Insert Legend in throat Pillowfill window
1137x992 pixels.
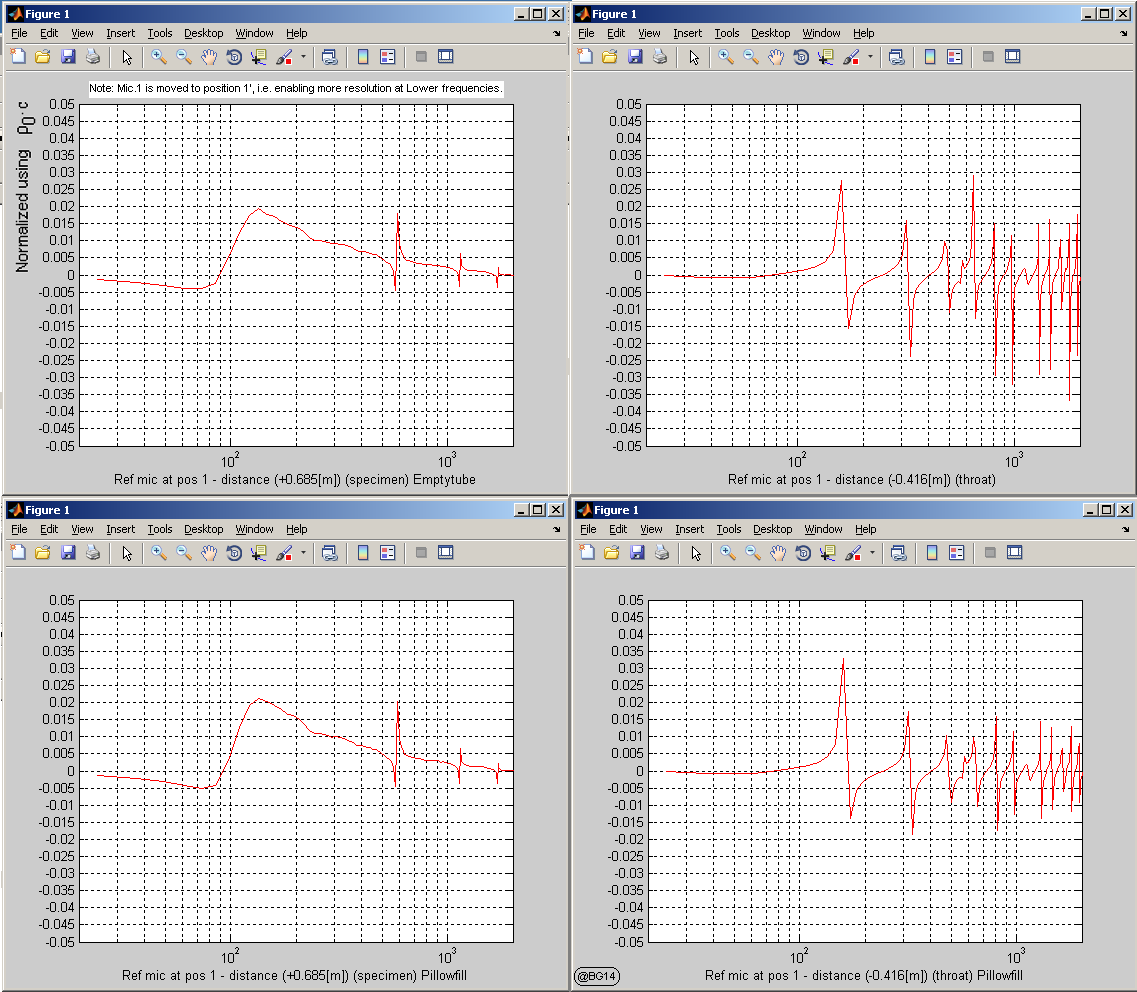[x=957, y=553]
